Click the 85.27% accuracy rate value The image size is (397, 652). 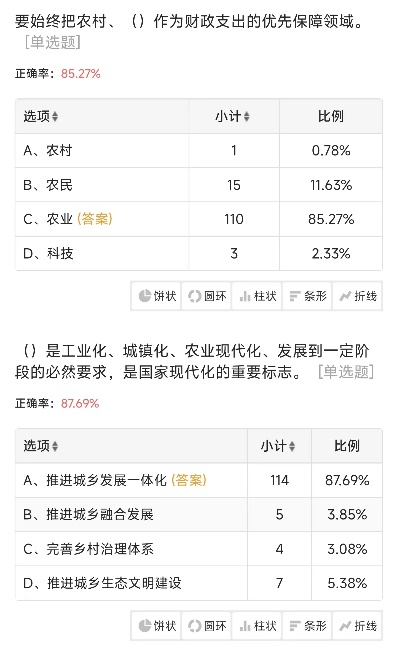pyautogui.click(x=81, y=74)
